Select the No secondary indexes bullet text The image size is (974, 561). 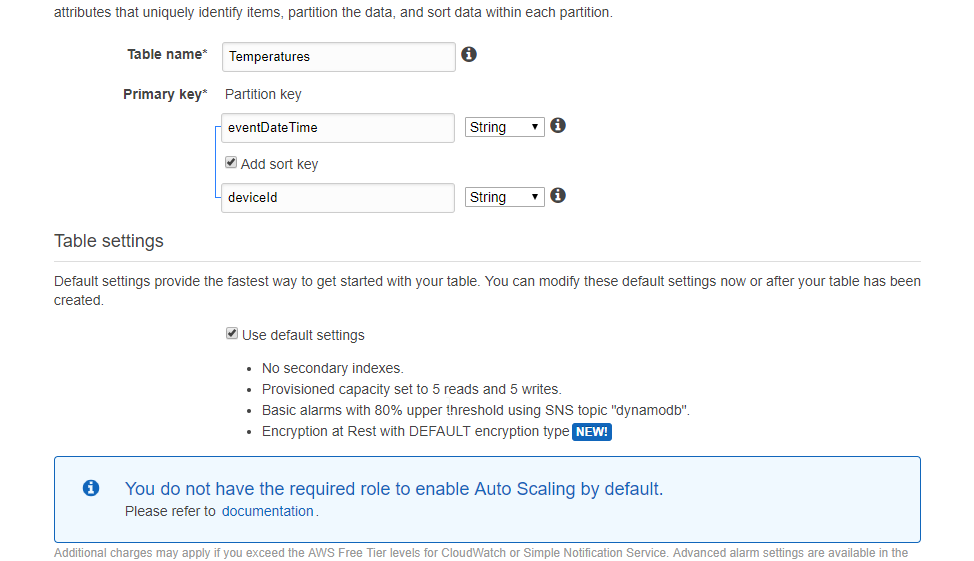[x=332, y=368]
